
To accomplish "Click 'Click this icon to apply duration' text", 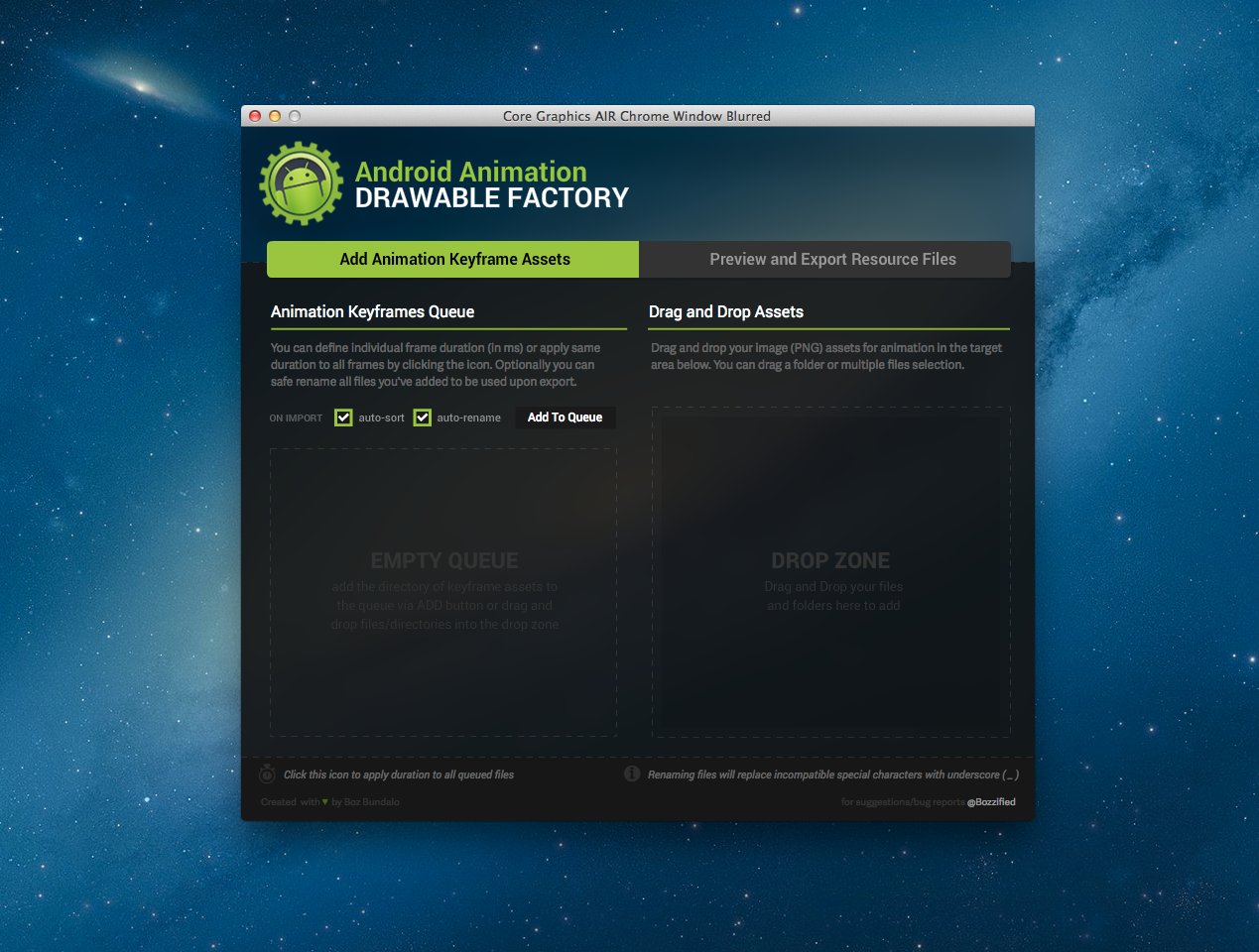I will point(399,774).
